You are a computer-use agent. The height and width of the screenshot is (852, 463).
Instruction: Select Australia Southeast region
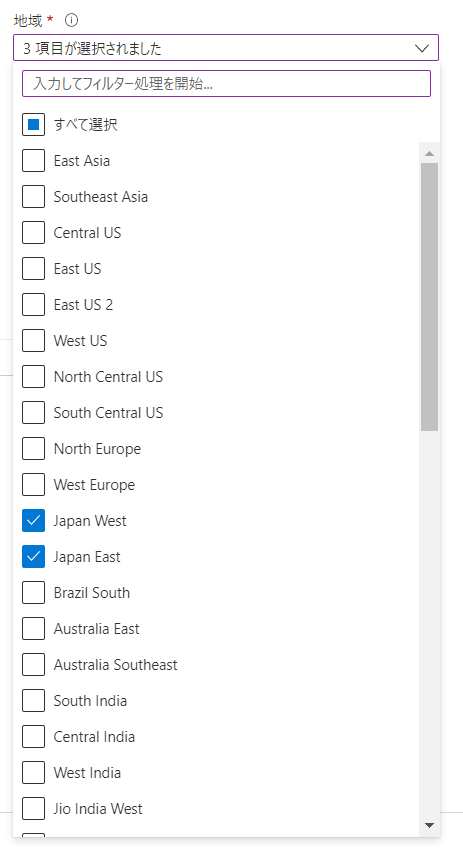click(34, 665)
